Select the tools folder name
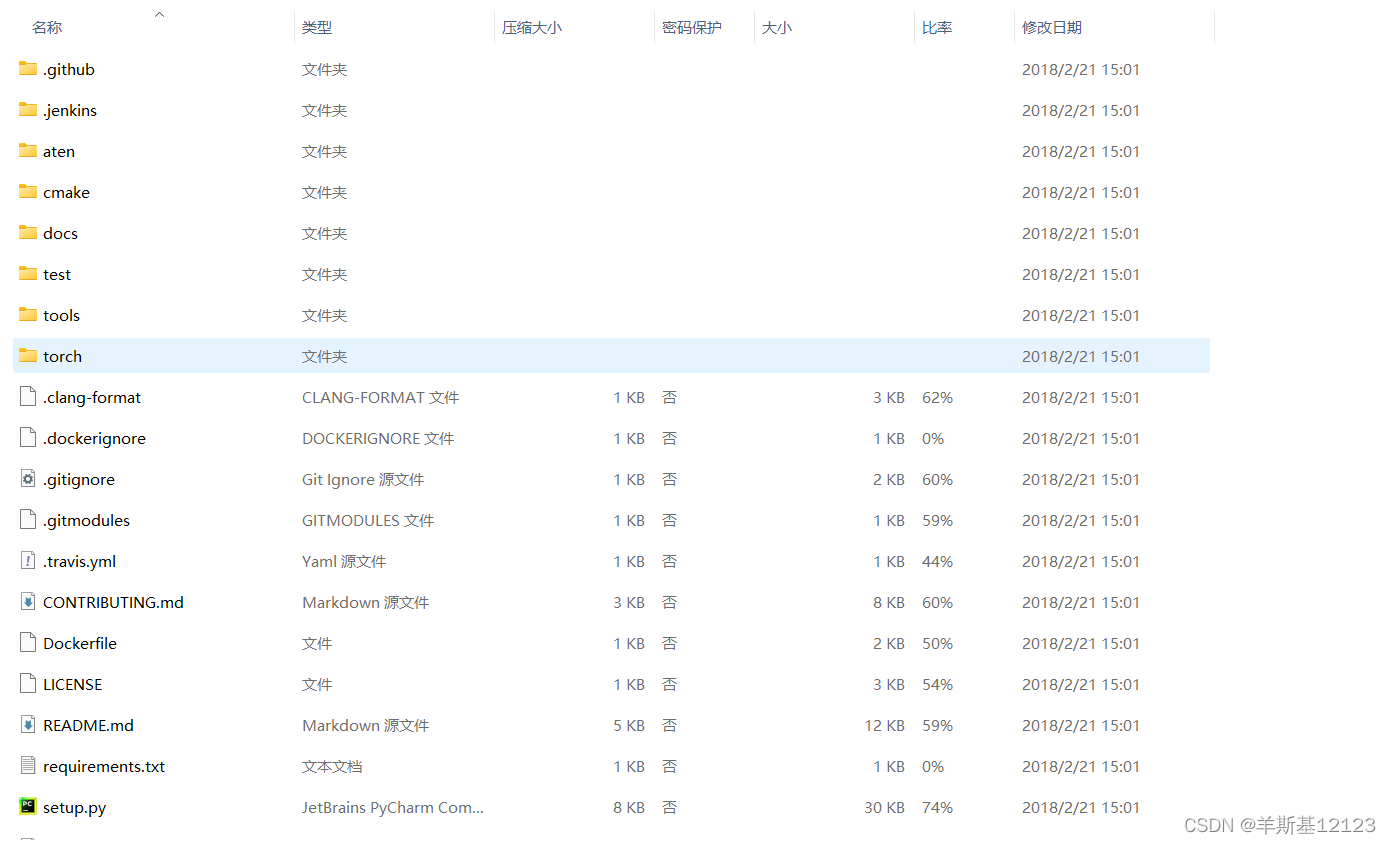Screen dimensions: 1391x844 tap(61, 315)
